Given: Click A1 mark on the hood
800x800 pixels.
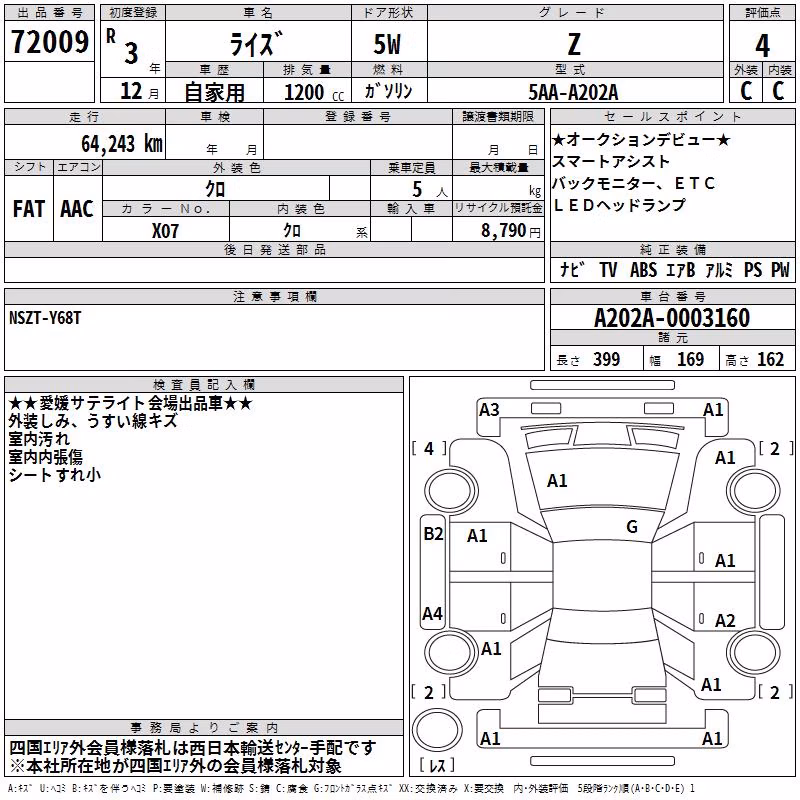Looking at the screenshot, I should pos(557,481).
